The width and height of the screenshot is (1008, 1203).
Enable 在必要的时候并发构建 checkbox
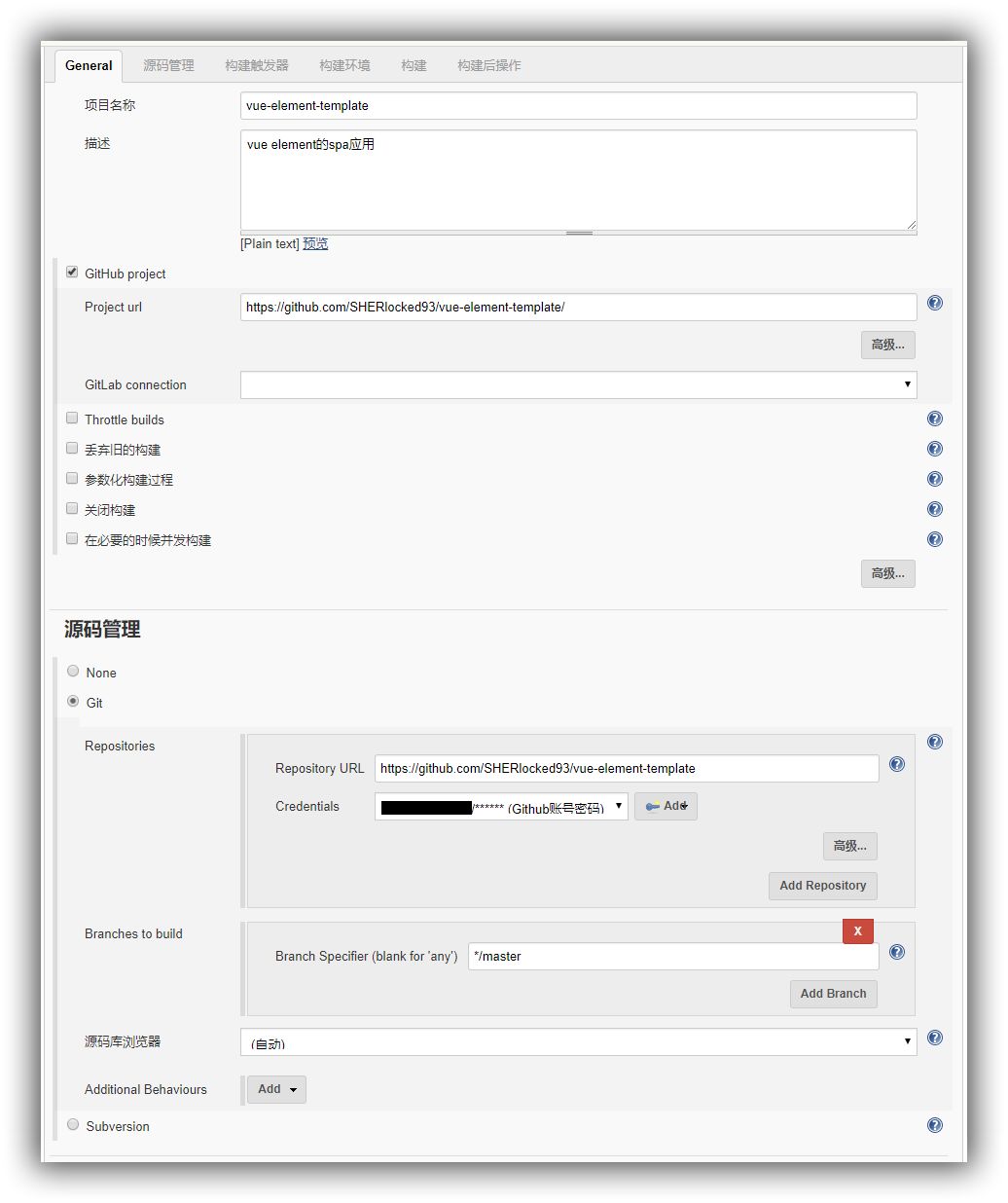point(72,538)
